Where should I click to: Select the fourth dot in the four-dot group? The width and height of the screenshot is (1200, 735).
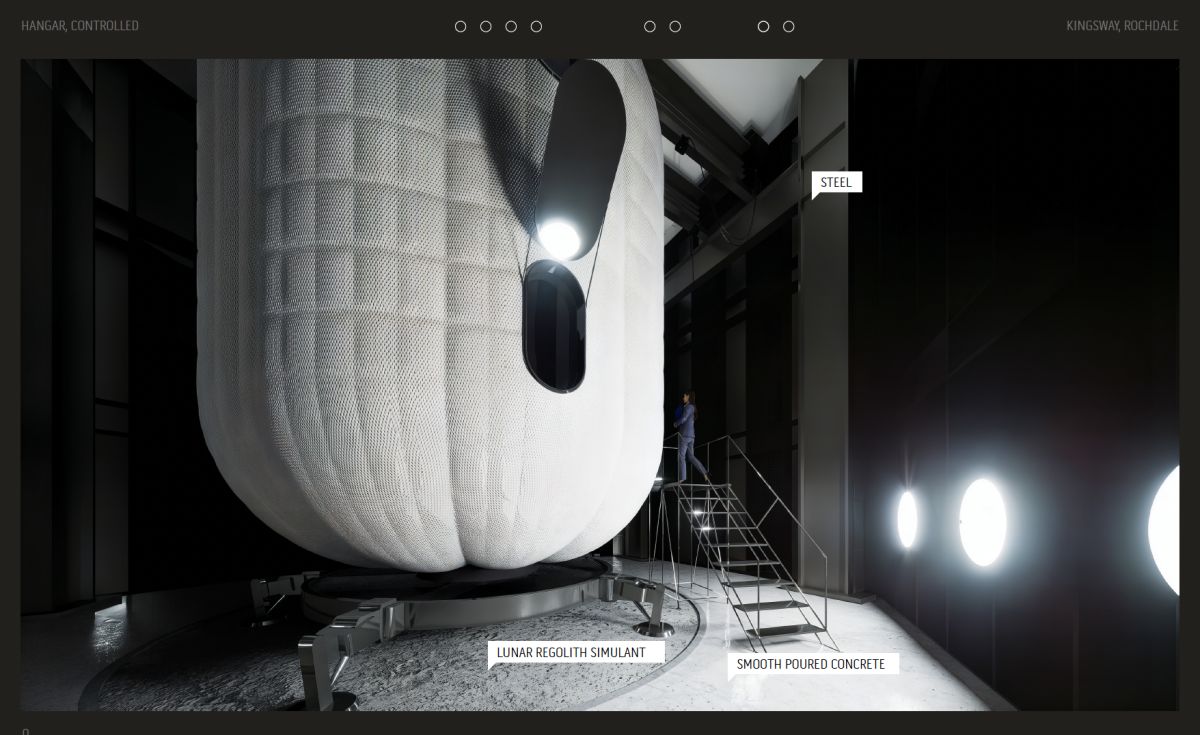536,26
